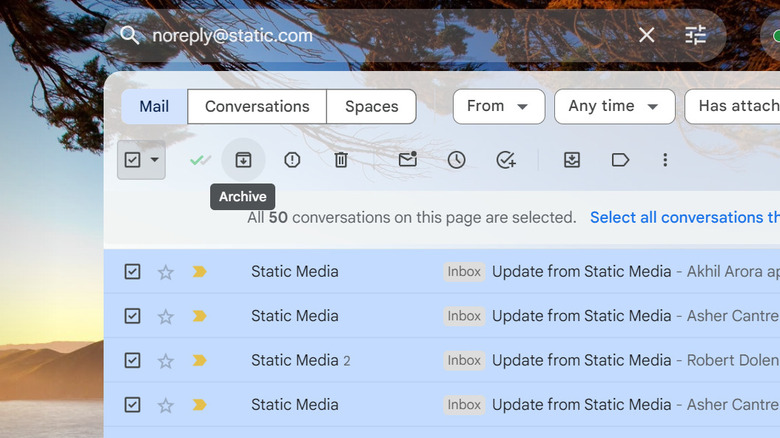
Task: Switch to the Conversations tab
Action: tap(257, 106)
